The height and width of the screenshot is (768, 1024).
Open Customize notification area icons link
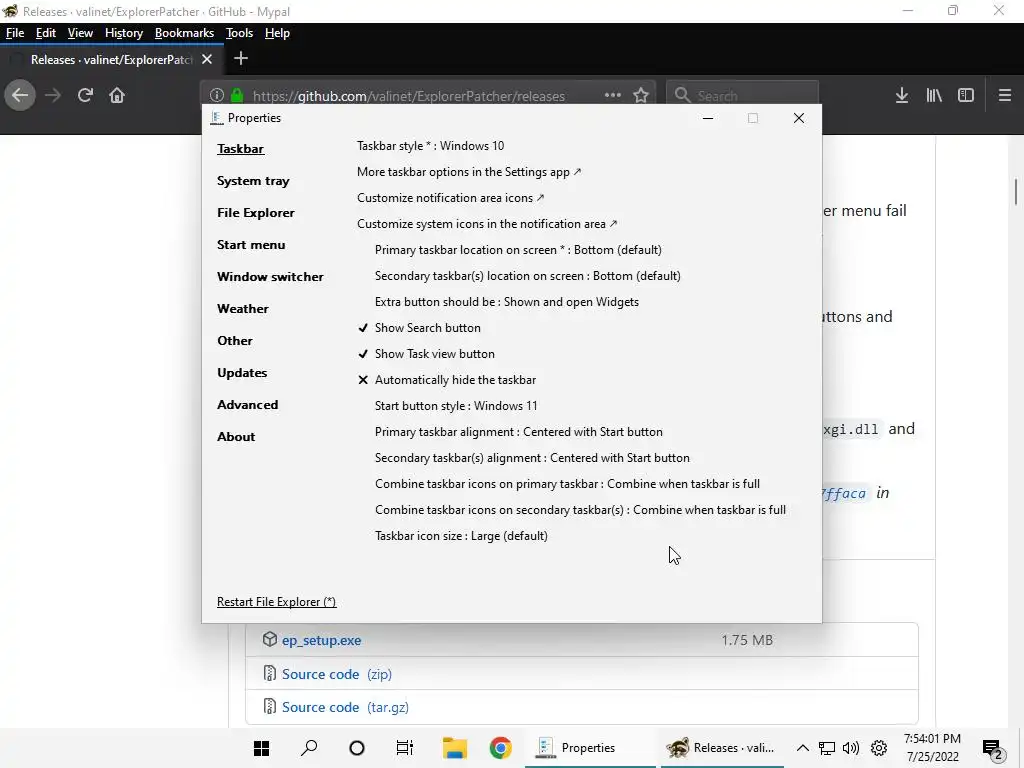click(450, 198)
